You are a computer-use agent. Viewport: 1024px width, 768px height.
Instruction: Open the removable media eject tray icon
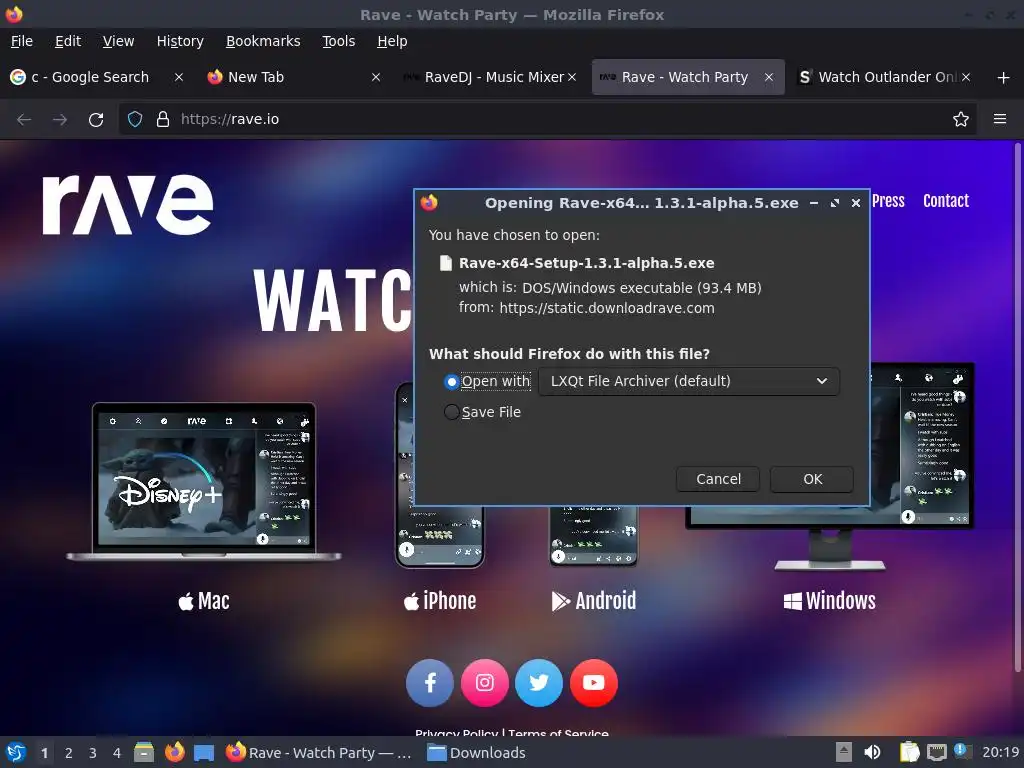pos(844,753)
